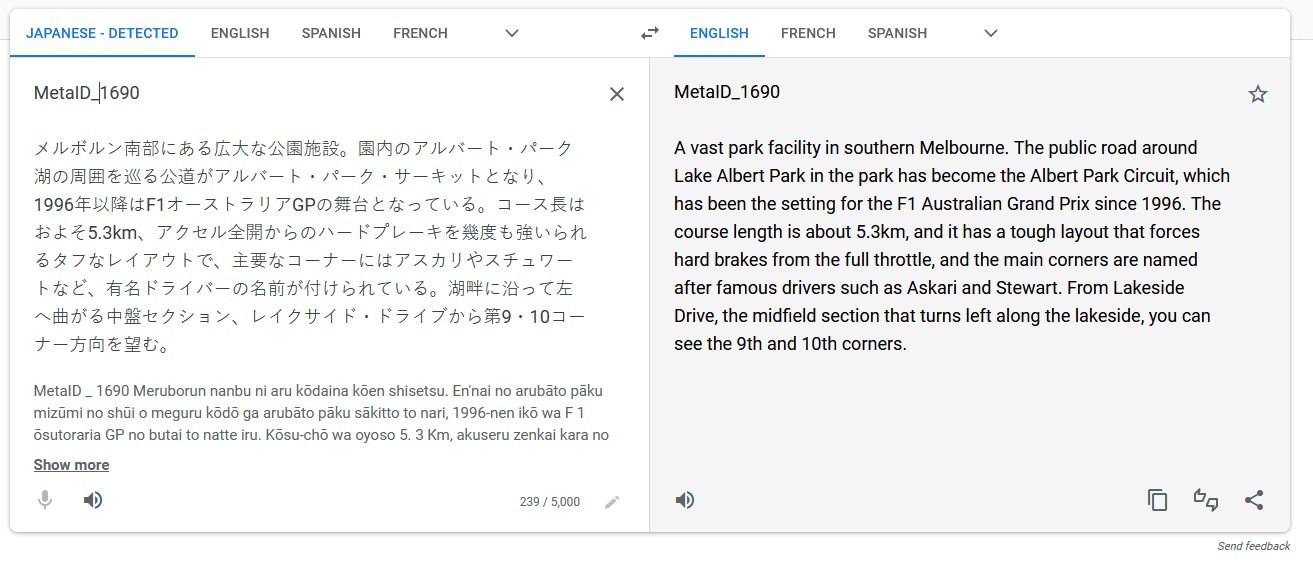Open the Send feedback link
This screenshot has height=563, width=1313.
(x=1254, y=546)
